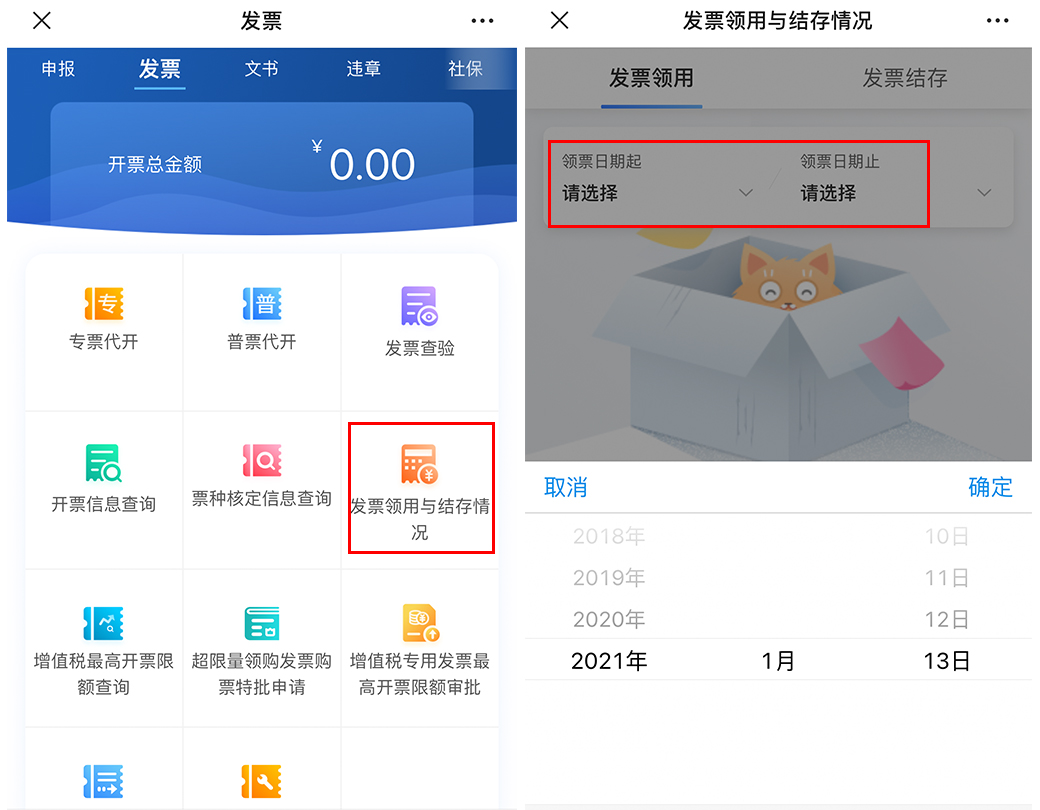The image size is (1040, 810).
Task: Open 发票查验 verification icon
Action: [420, 306]
